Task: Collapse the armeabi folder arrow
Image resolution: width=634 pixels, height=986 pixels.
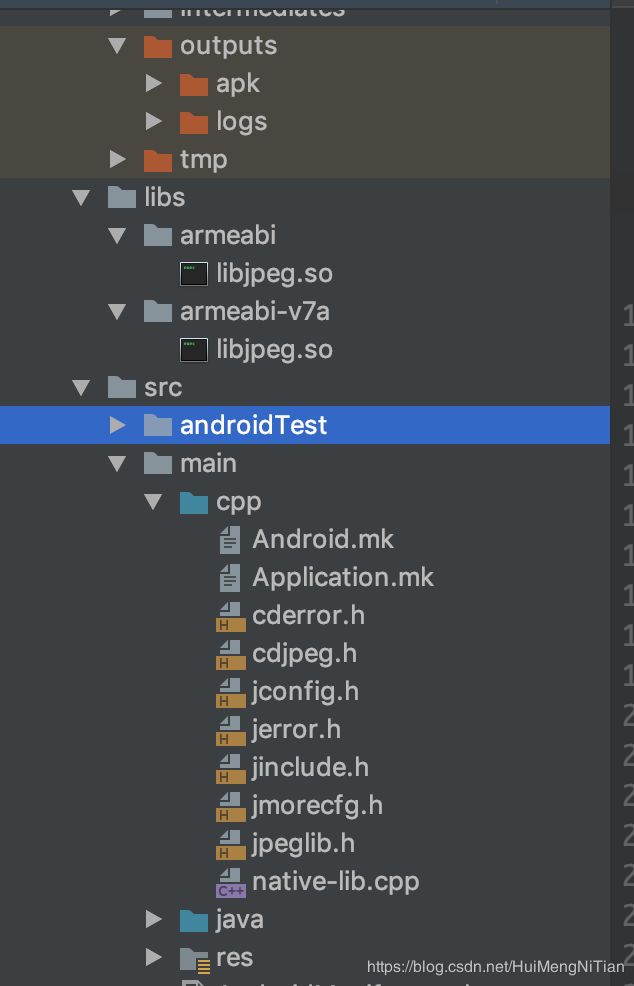Action: tap(117, 236)
